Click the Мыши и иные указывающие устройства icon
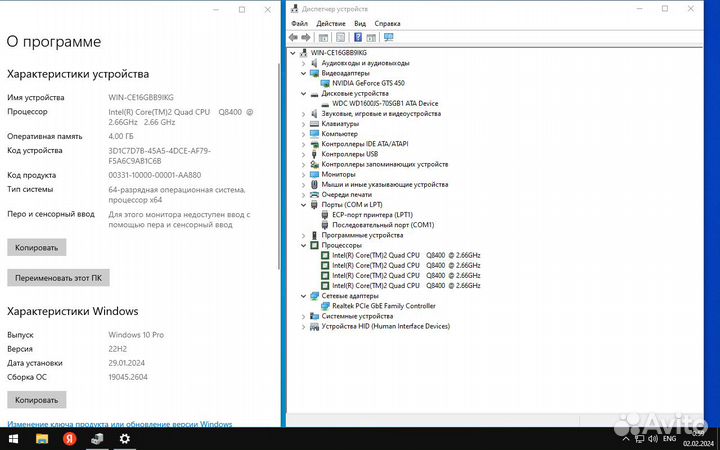 pyautogui.click(x=314, y=185)
